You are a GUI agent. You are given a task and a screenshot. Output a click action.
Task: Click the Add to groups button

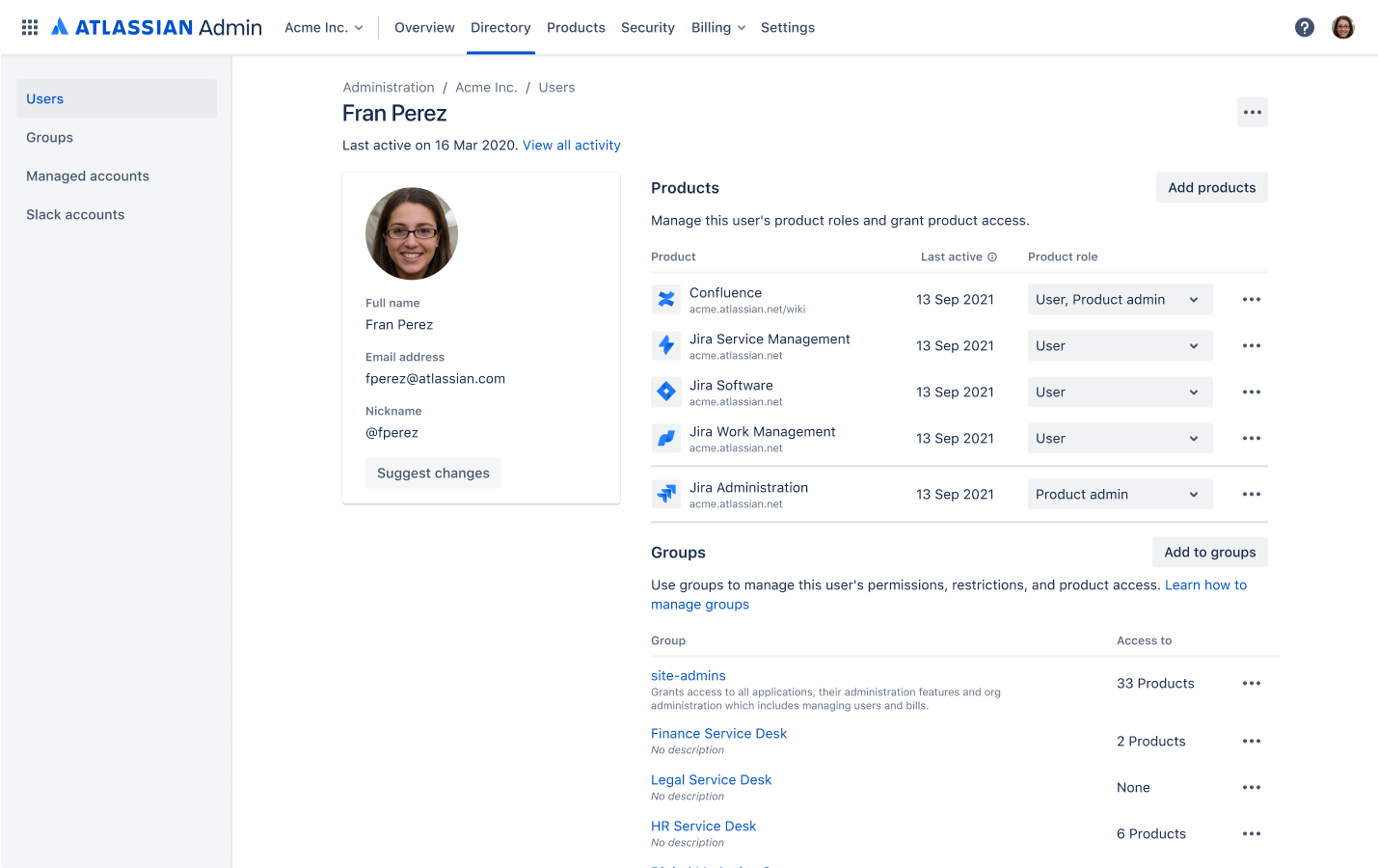[1210, 552]
